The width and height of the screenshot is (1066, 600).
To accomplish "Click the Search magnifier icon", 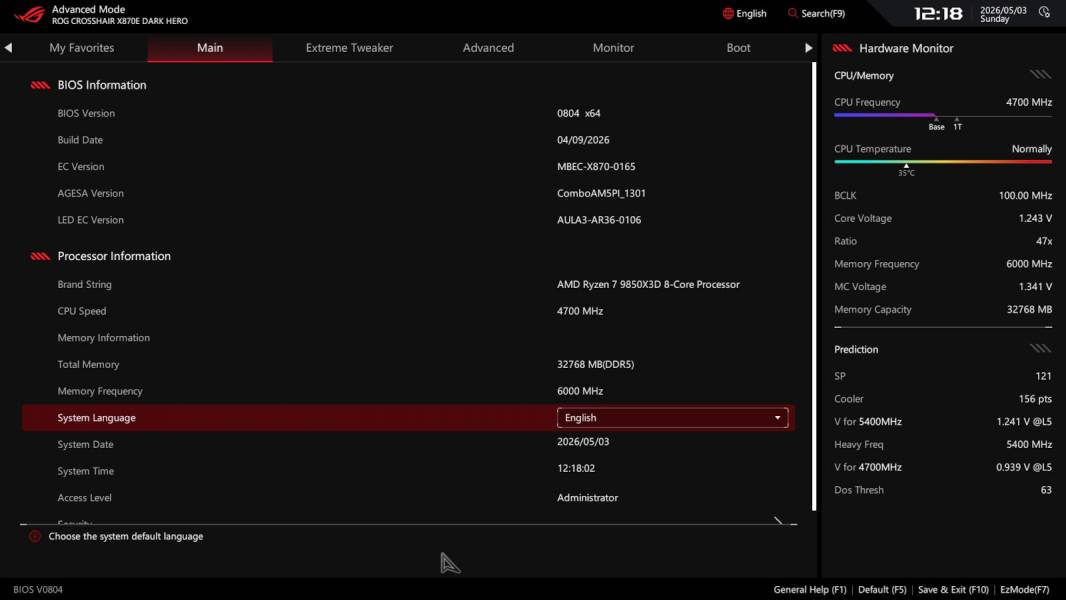I will pyautogui.click(x=792, y=14).
